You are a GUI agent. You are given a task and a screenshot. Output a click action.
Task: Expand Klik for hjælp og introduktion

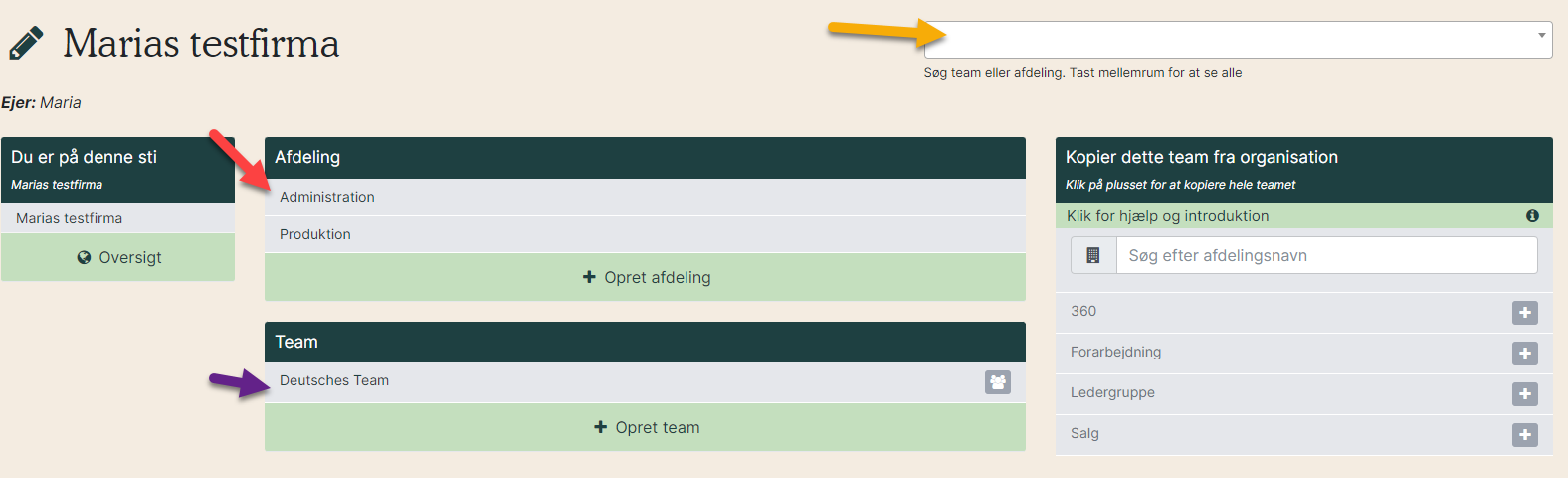[1303, 216]
